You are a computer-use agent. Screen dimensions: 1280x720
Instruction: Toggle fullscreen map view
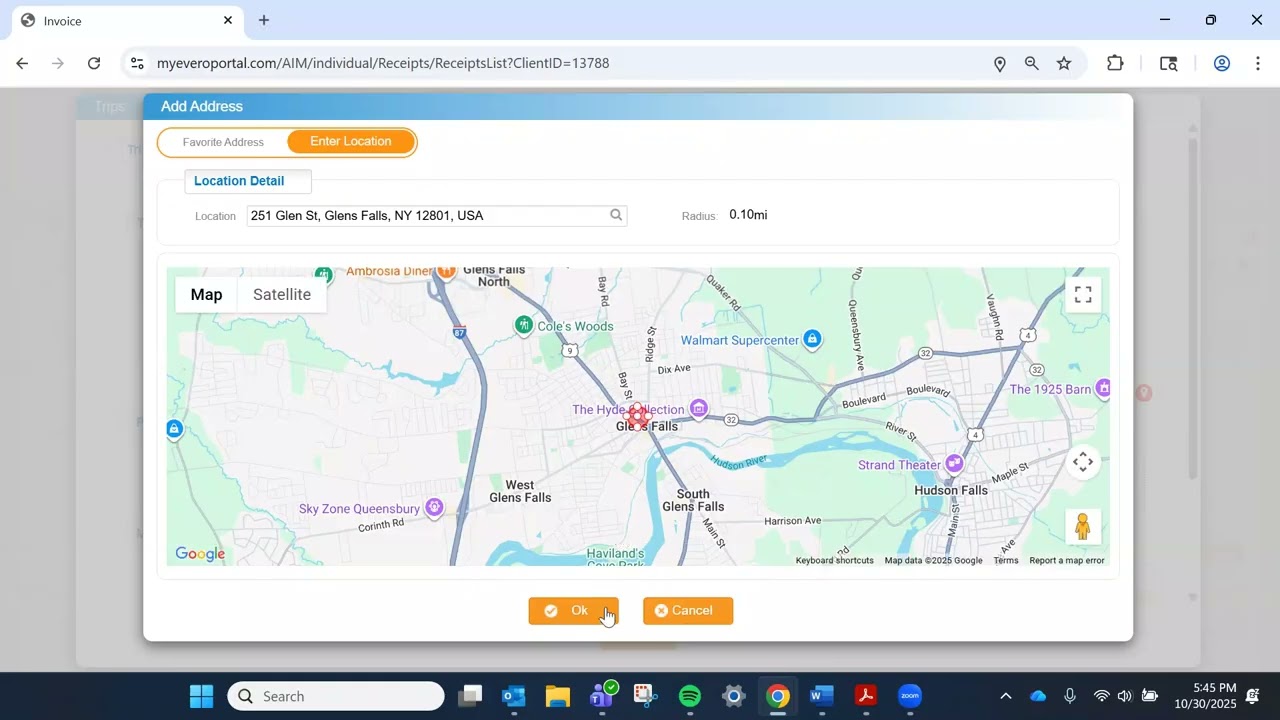1083,294
